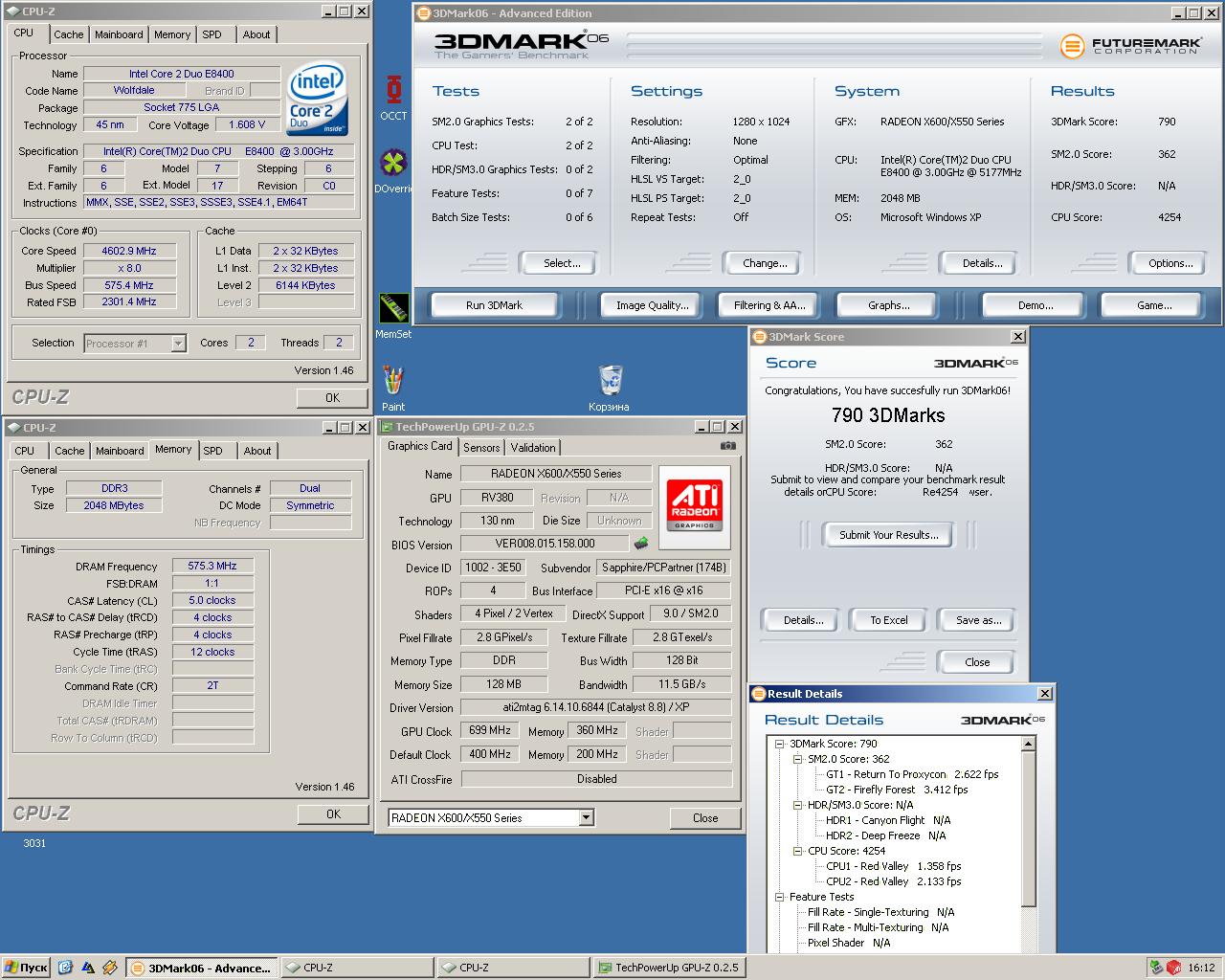Activate 3DMark06 - Advance taskbar button
Viewport: 1225px width, 980px height.
pos(202,968)
